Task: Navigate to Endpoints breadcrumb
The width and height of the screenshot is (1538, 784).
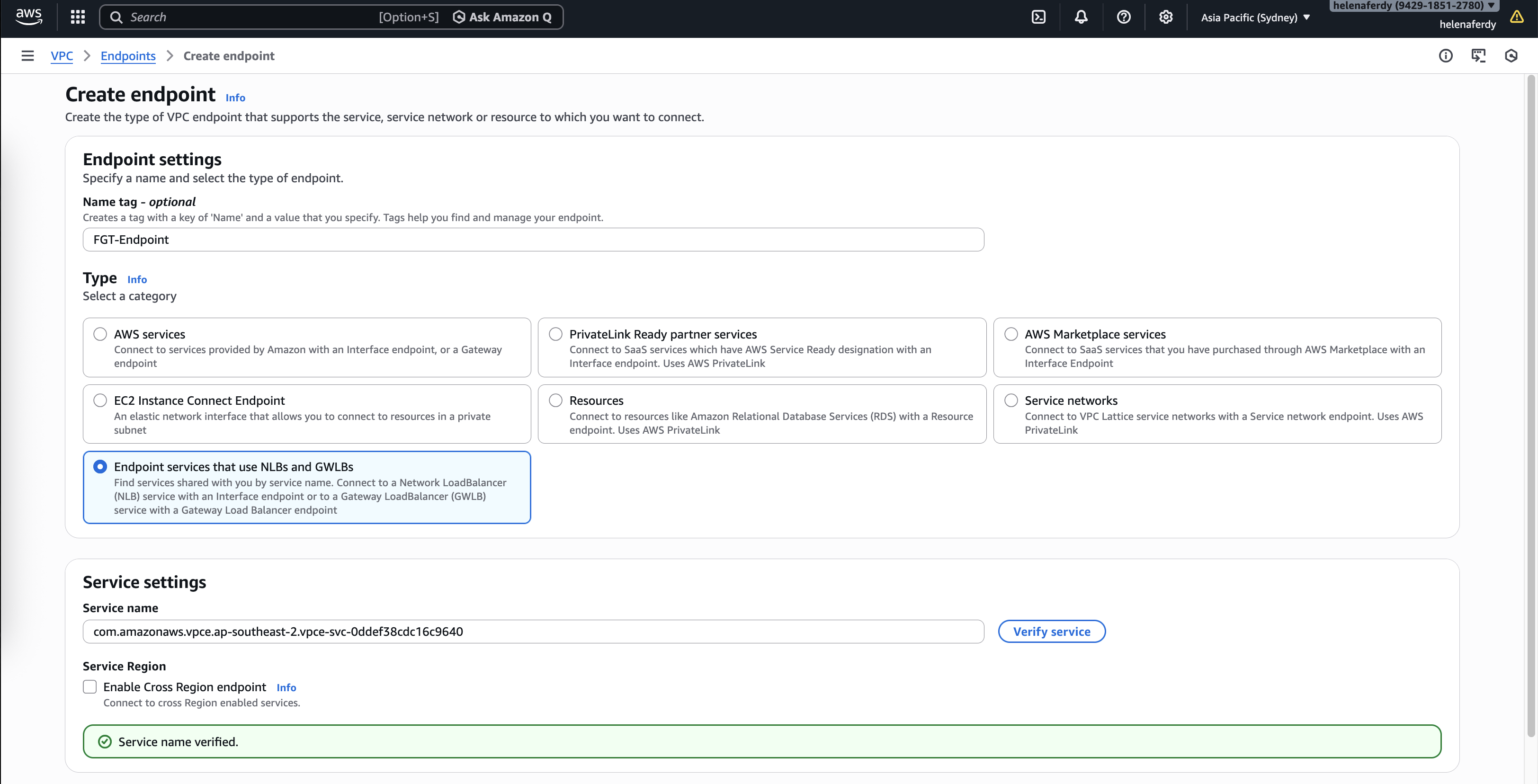Action: pyautogui.click(x=128, y=56)
